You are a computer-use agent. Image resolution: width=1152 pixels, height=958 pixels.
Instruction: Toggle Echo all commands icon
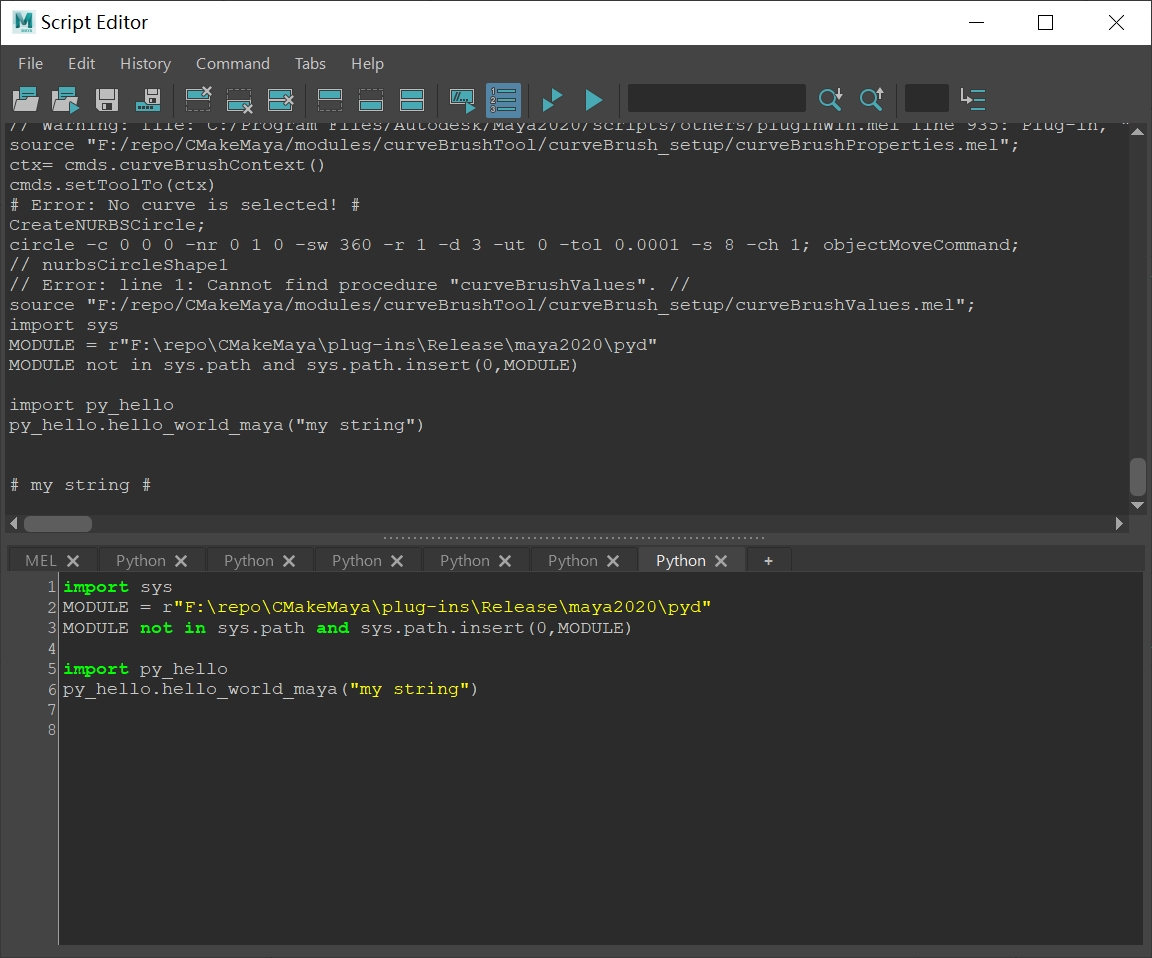[x=462, y=99]
